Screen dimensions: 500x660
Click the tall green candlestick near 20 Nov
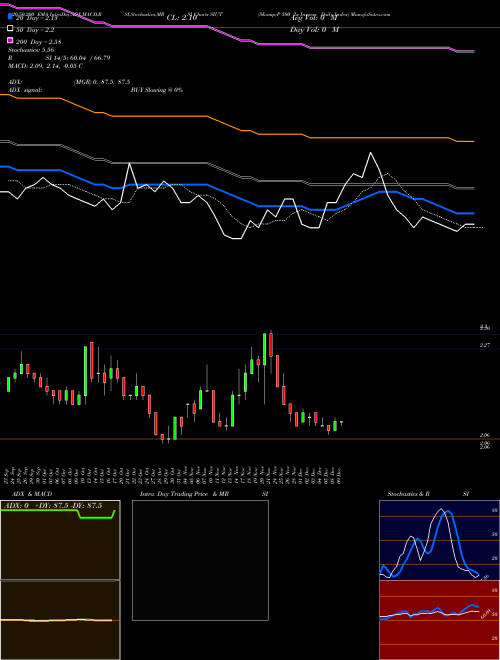pos(264,349)
